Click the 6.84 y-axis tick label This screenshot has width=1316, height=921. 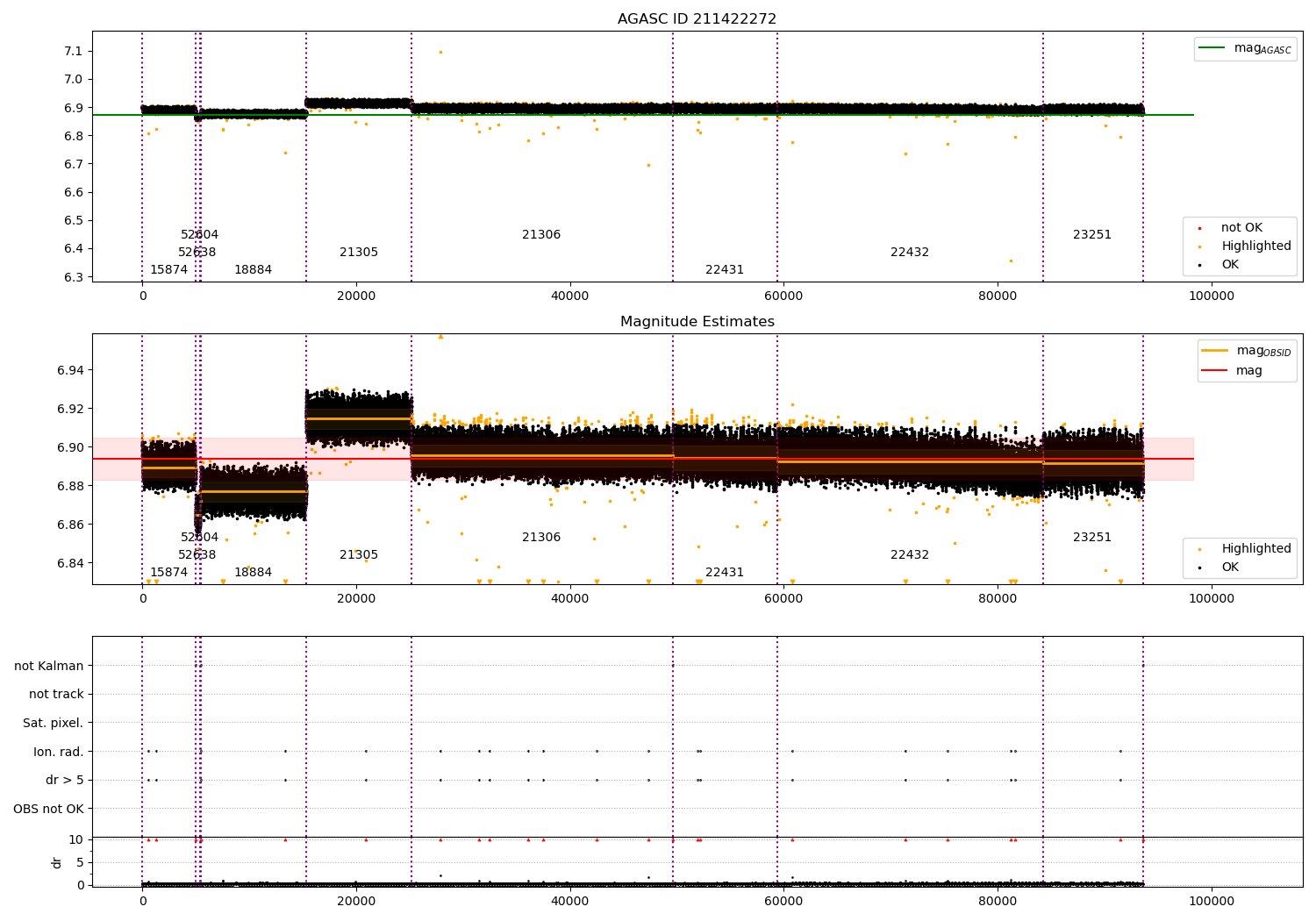(x=70, y=564)
